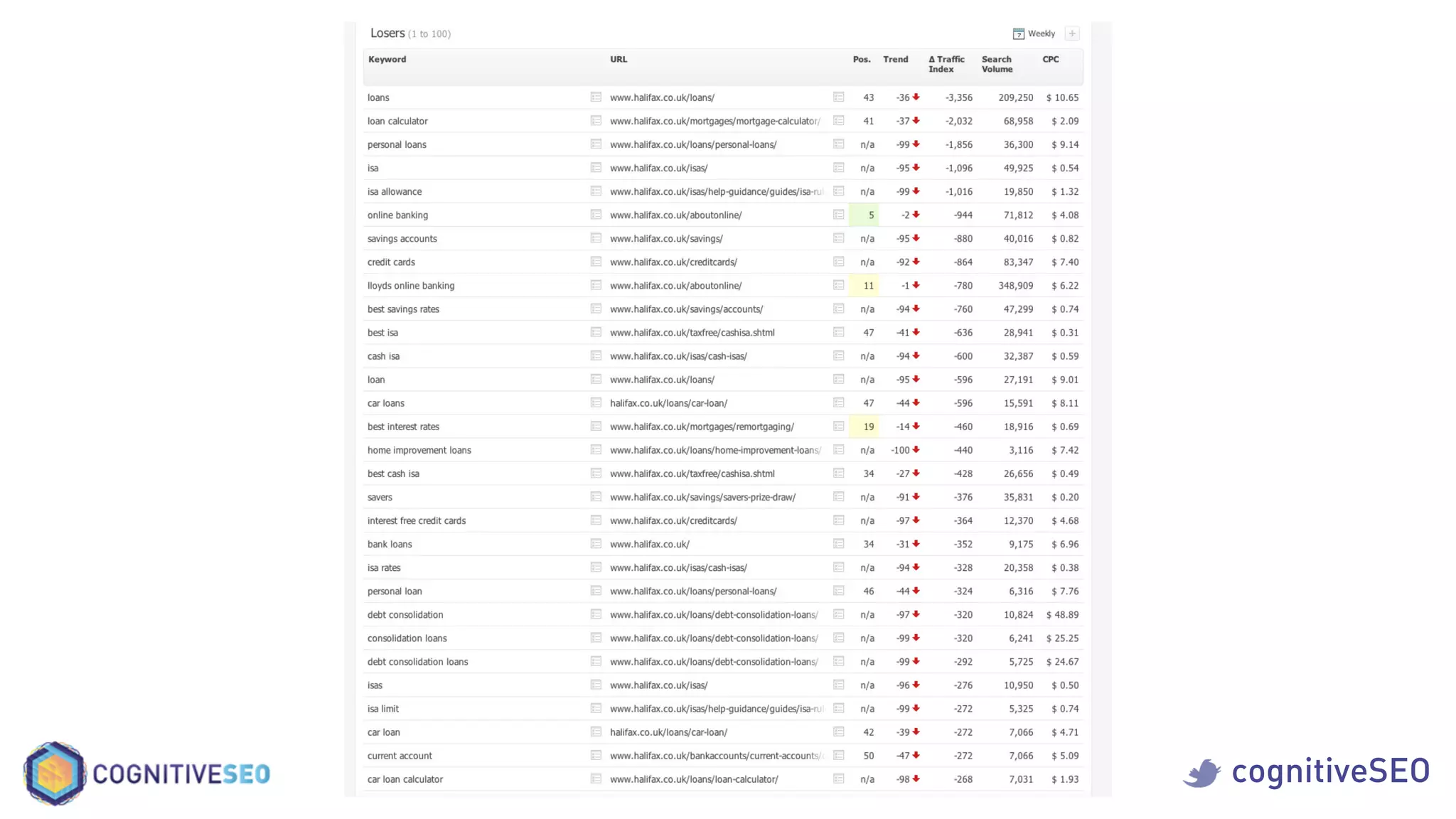Image resolution: width=1456 pixels, height=819 pixels.
Task: Sort by the Keyword column header
Action: [387, 60]
